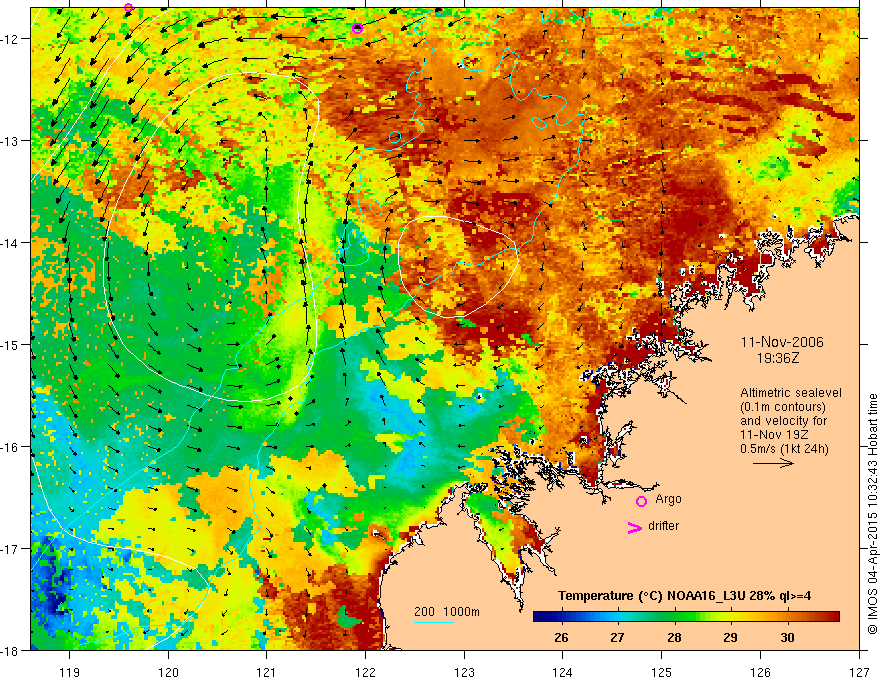The height and width of the screenshot is (680, 880).
Task: Click the magenta drifter arrowhead legend symbol
Action: click(633, 528)
